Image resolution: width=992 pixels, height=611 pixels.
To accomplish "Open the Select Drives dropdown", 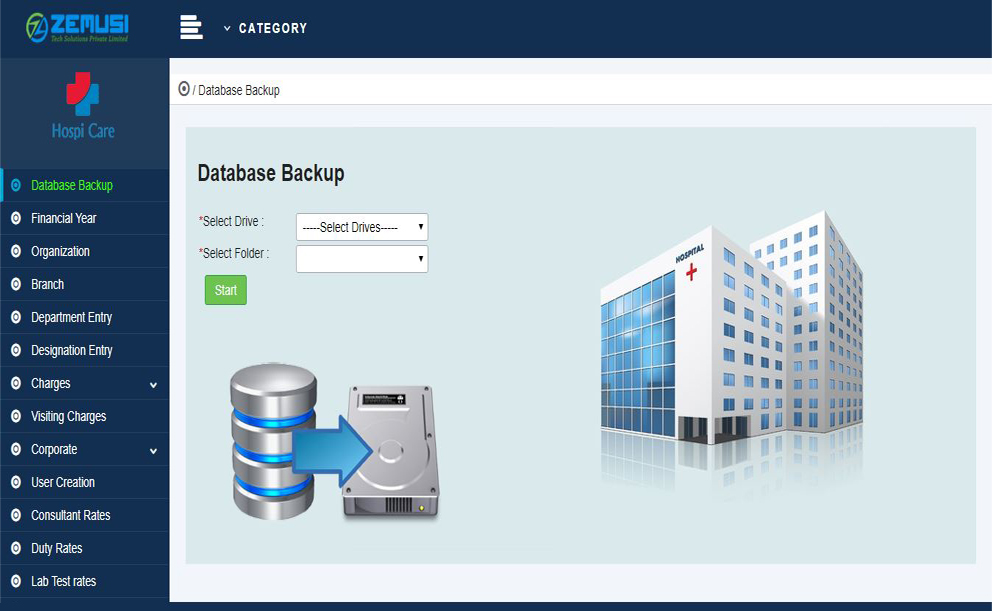I will pyautogui.click(x=362, y=227).
